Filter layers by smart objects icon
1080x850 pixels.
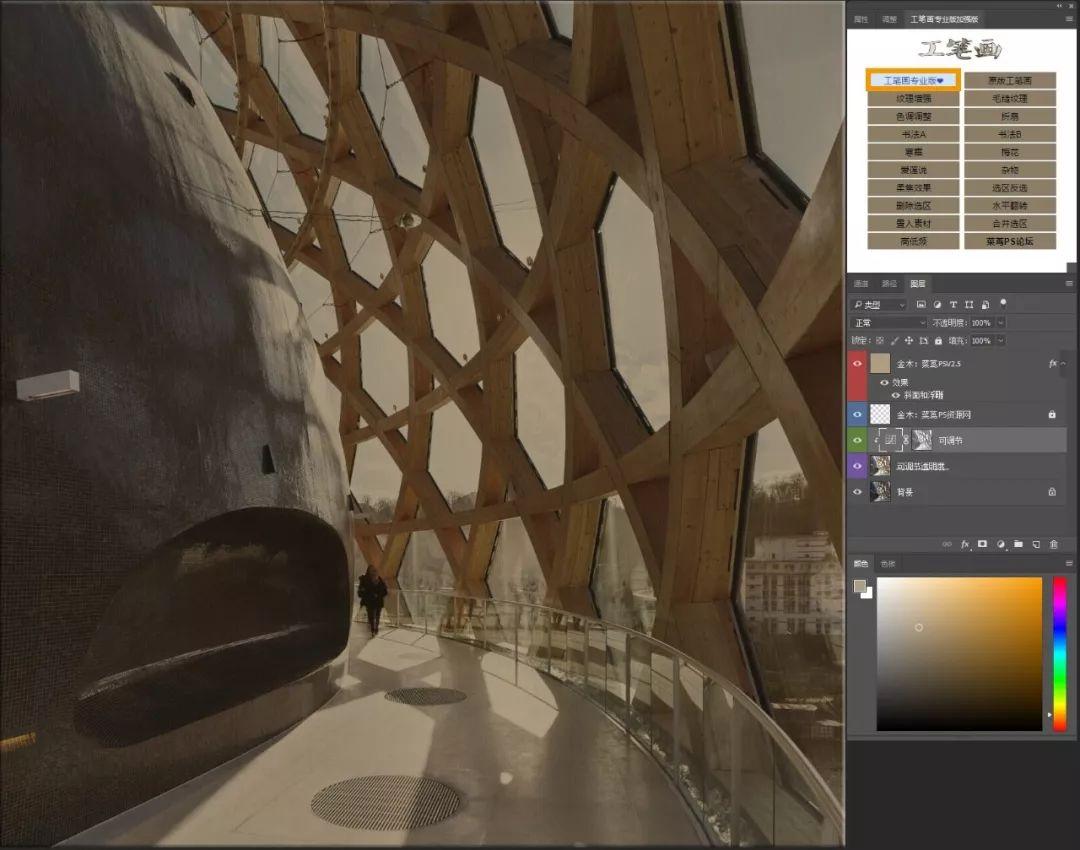click(x=985, y=304)
